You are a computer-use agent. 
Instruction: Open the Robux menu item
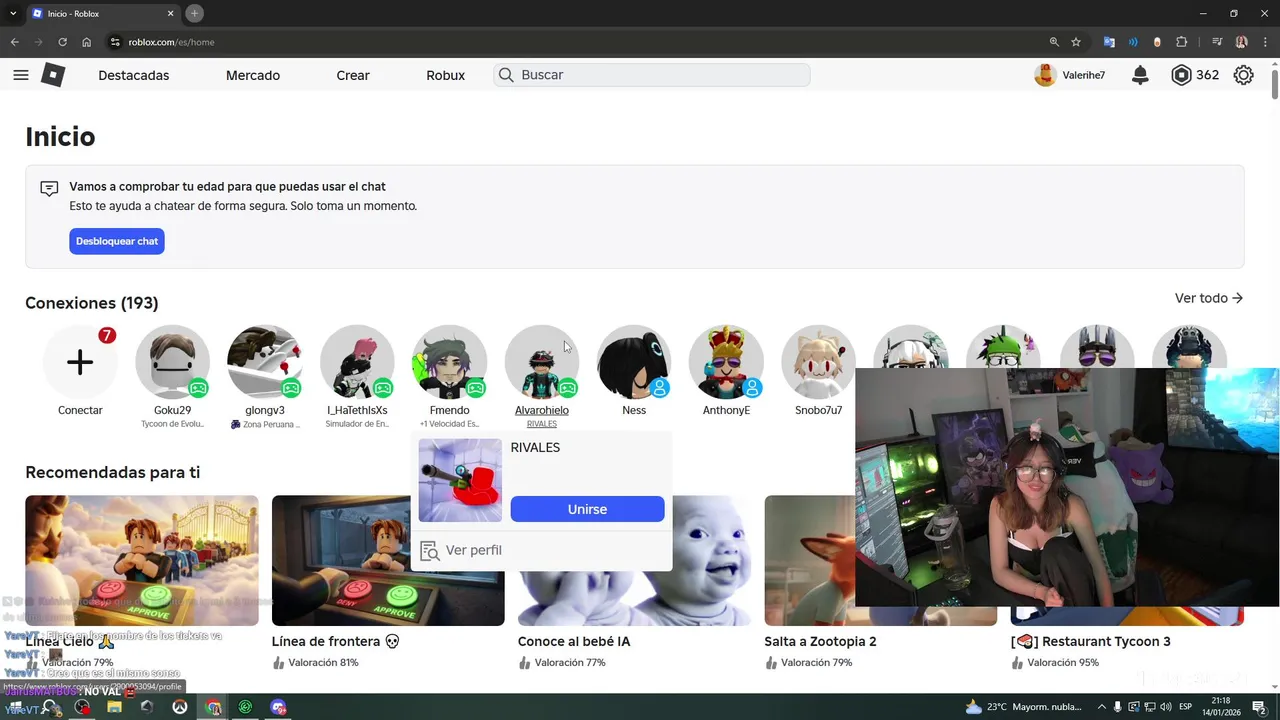coord(445,75)
